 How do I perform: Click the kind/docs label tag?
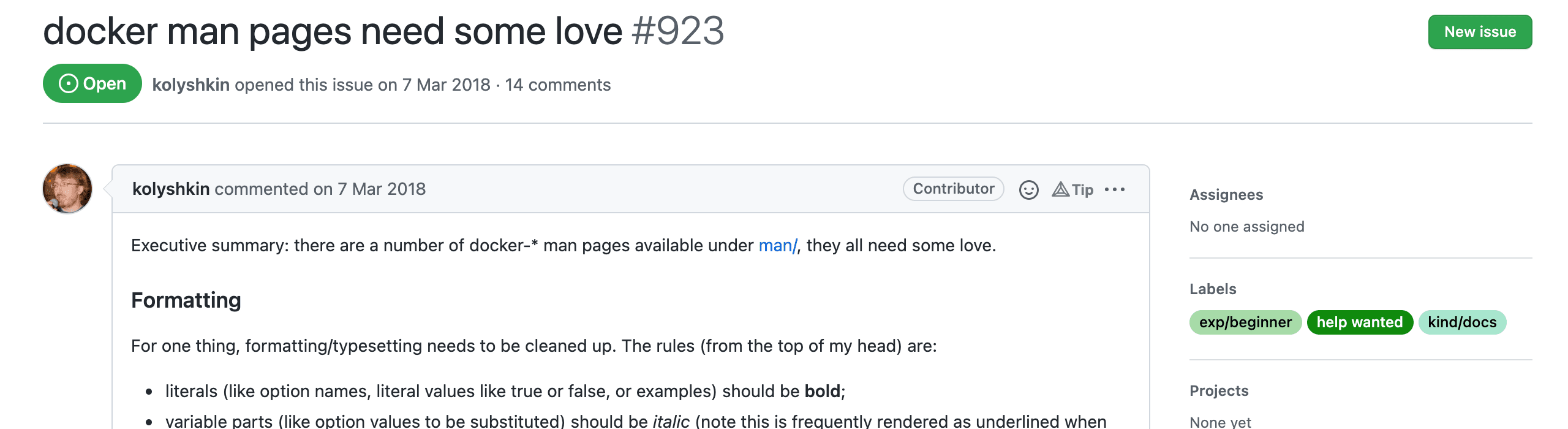coord(1461,322)
